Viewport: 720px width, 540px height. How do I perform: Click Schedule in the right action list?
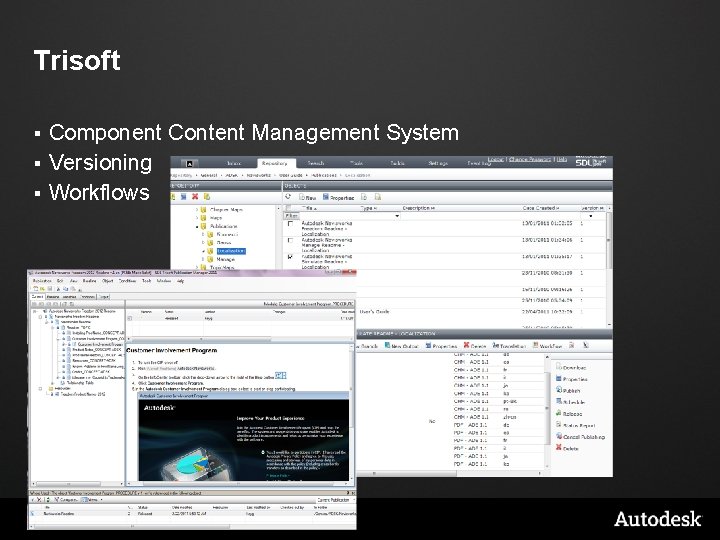571,402
